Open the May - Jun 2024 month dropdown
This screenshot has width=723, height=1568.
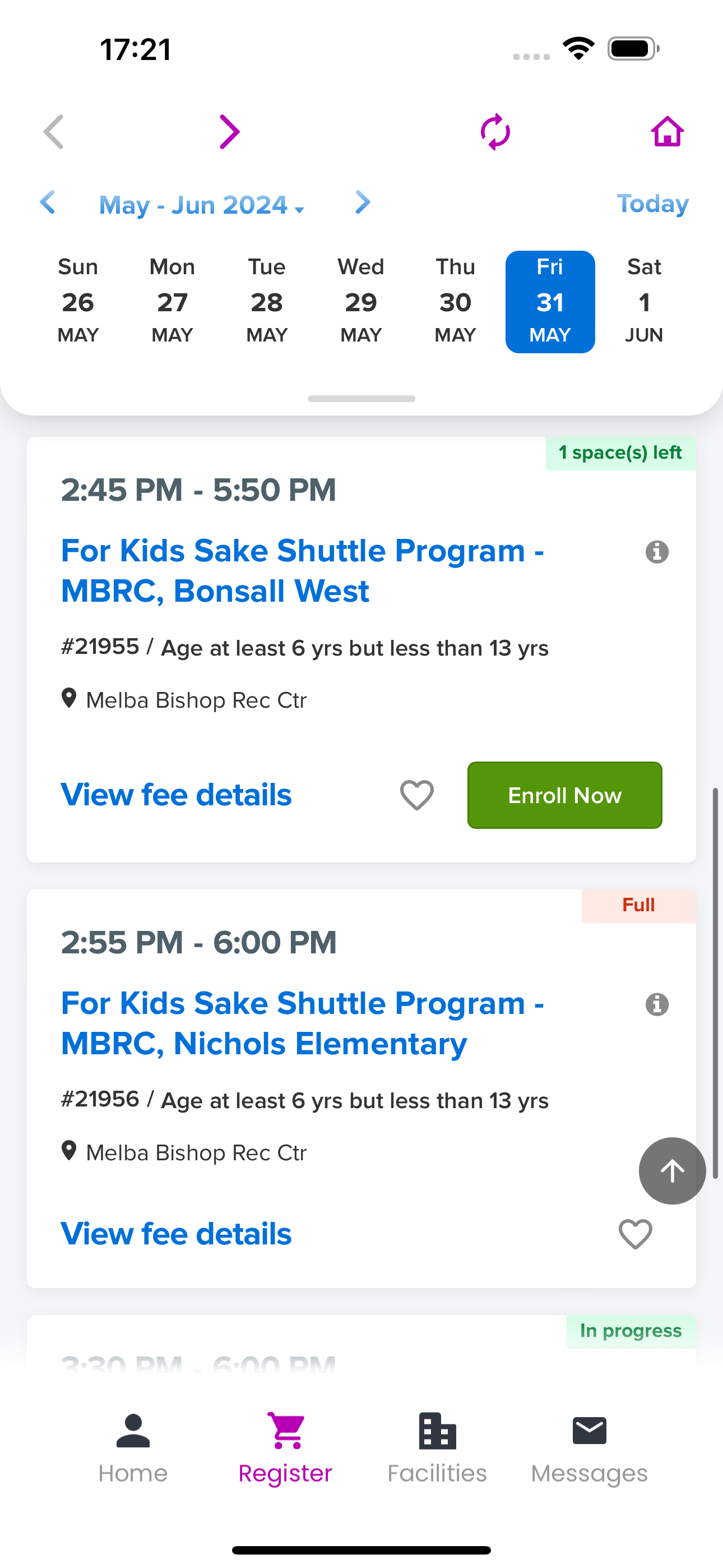201,205
